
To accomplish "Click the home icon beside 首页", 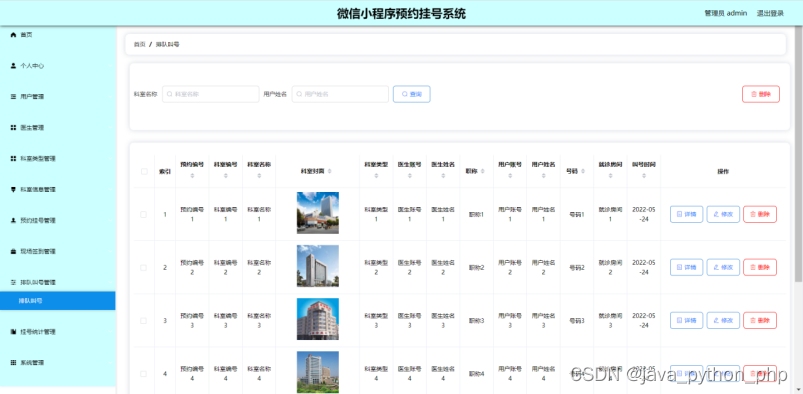I will [x=14, y=34].
